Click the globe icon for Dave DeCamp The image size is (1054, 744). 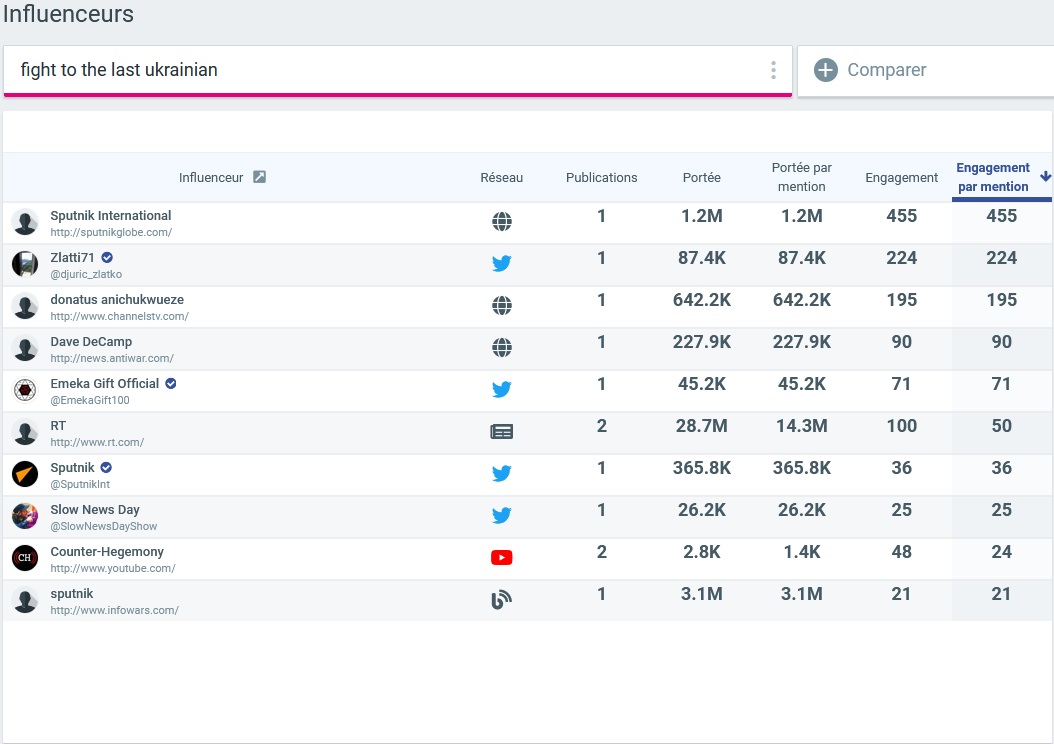(x=501, y=347)
